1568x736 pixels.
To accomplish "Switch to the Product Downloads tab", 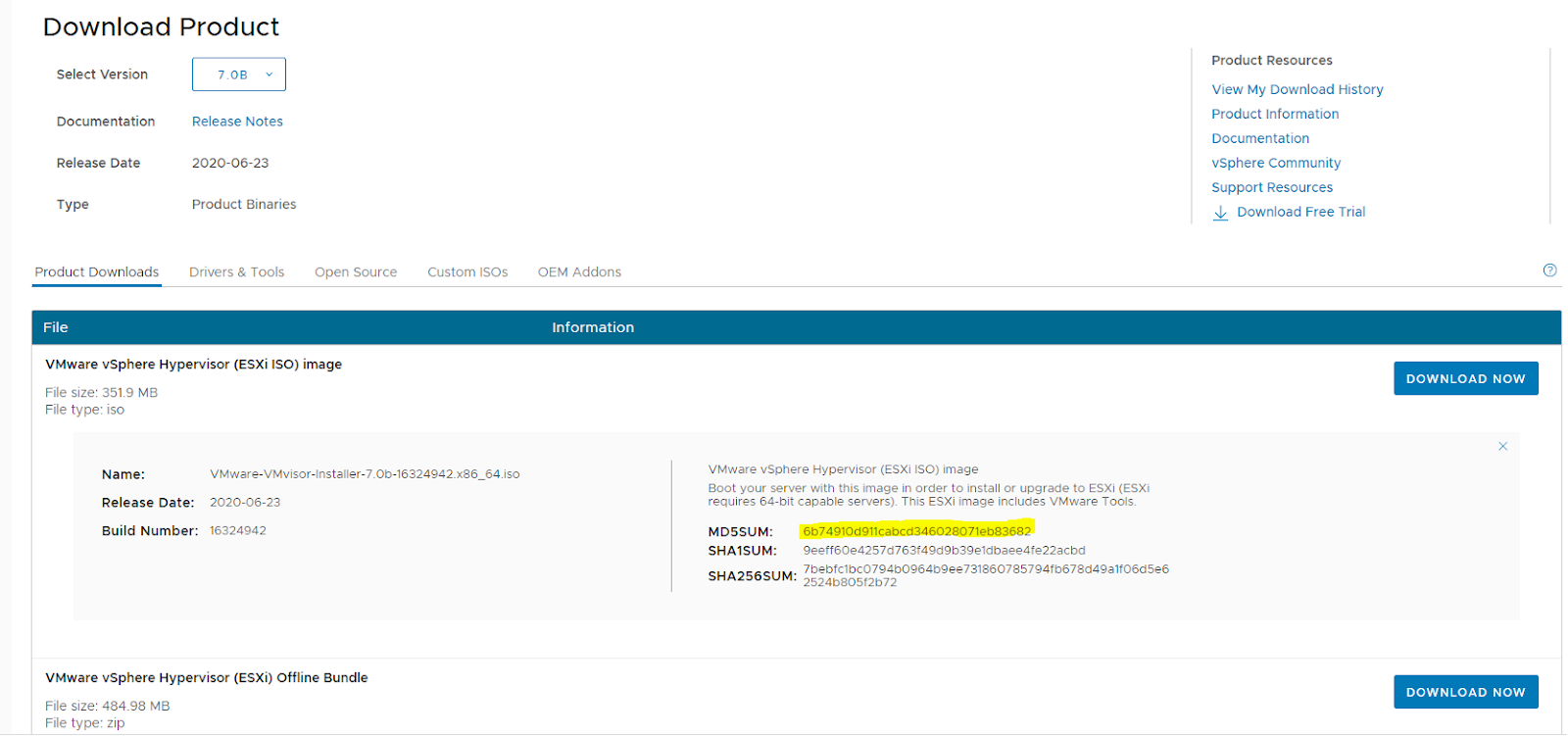I will [97, 272].
